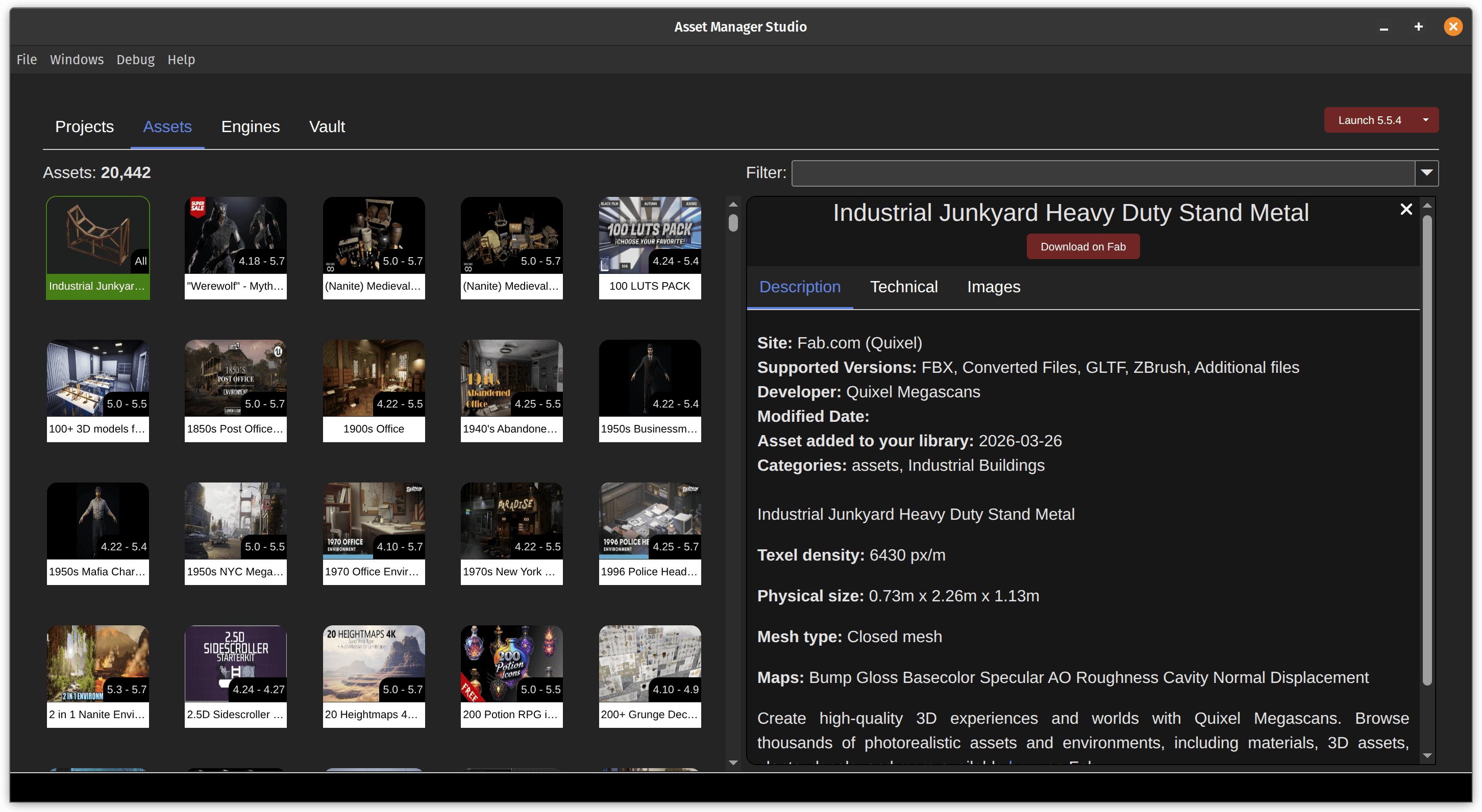Screen dimensions: 1482x812
Task: Select the 1850s Post Office asset
Action: (235, 391)
